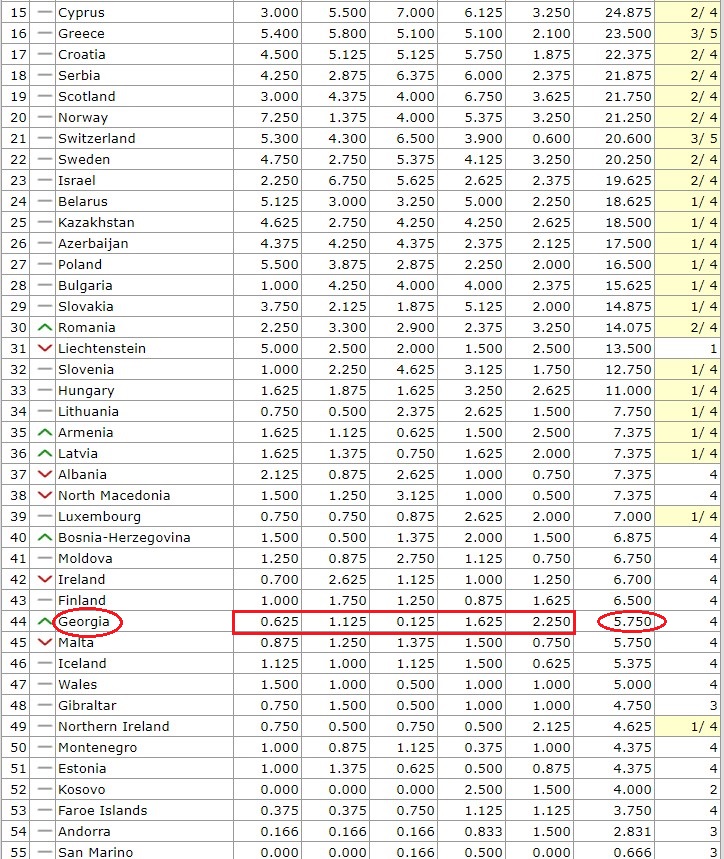Click Romania total value 14.075

click(x=628, y=328)
